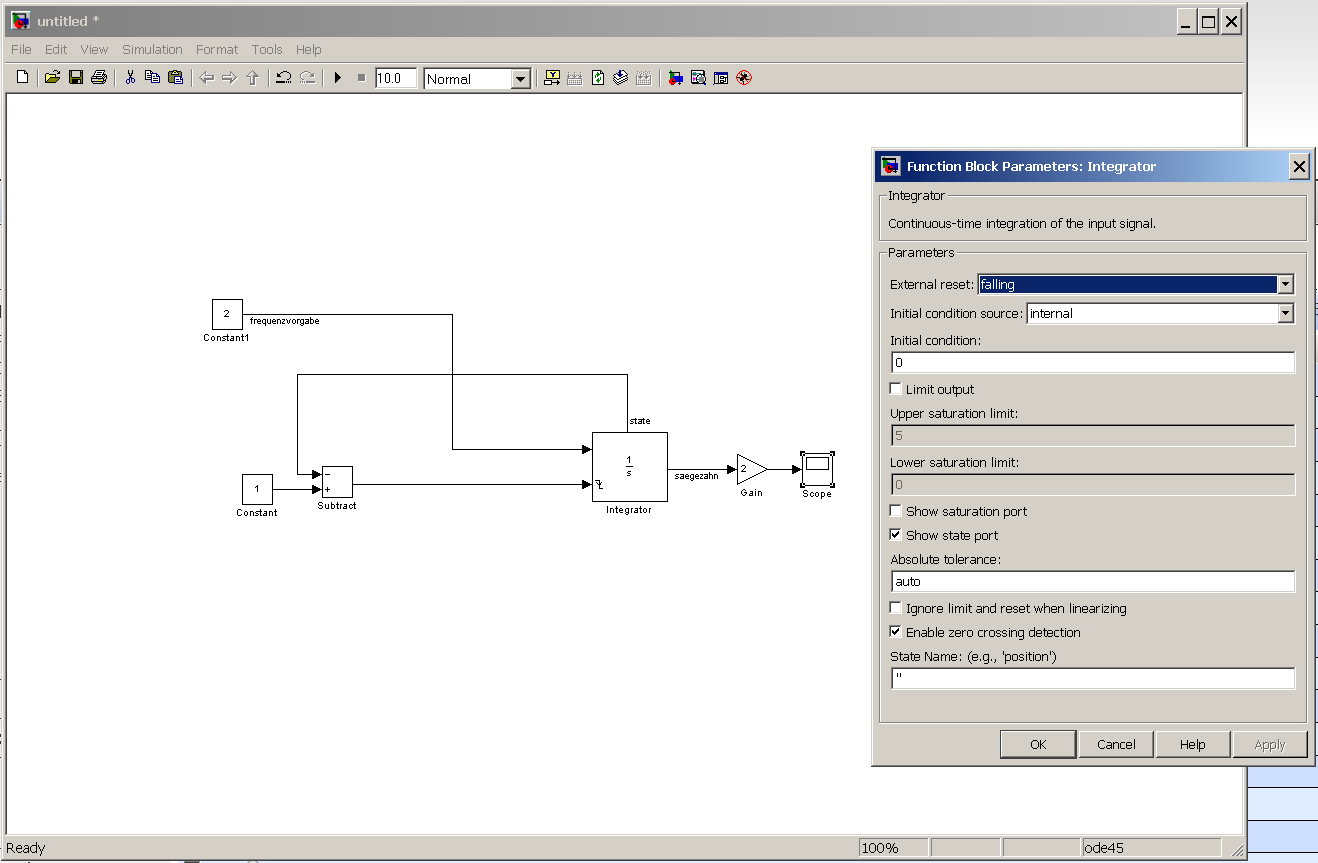Start simulation with the play button
Screen dimensions: 1318x863
coord(338,78)
